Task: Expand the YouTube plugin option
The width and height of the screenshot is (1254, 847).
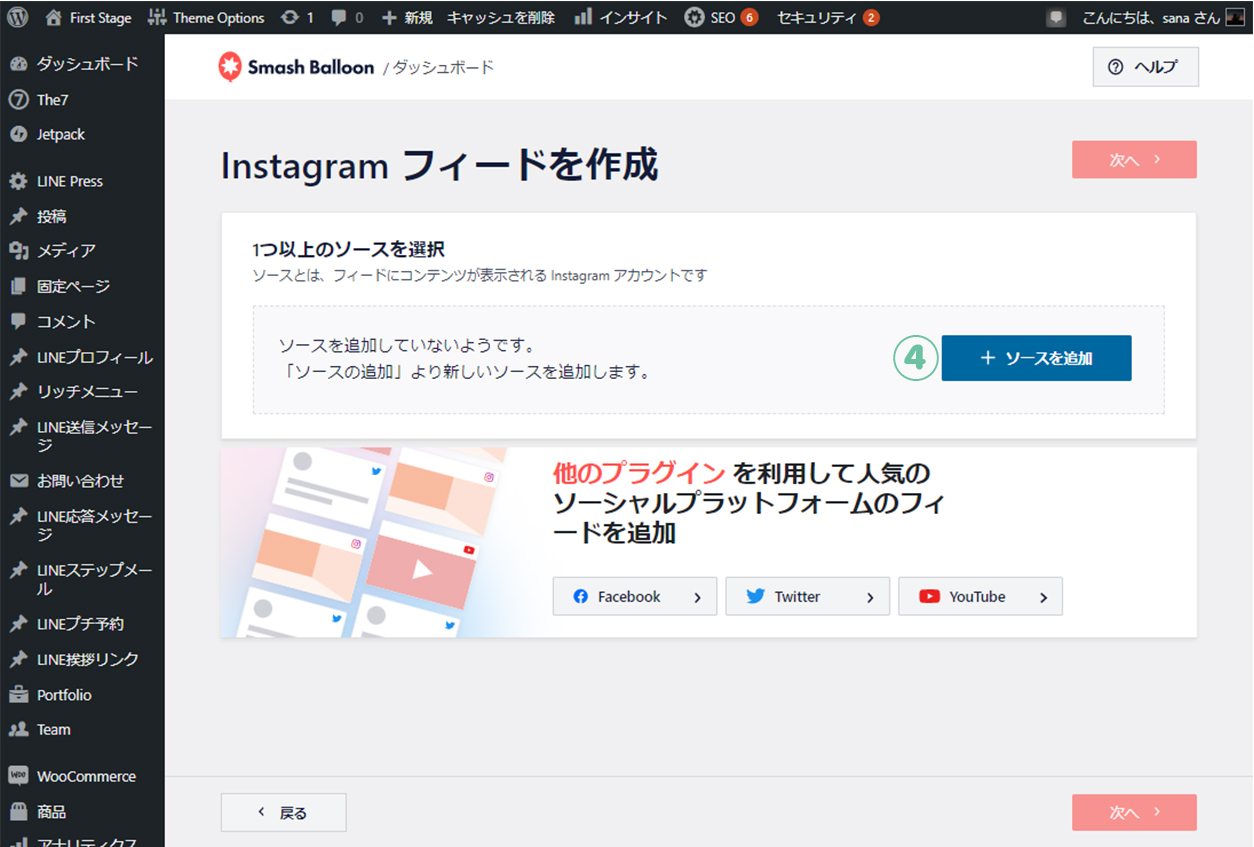Action: point(980,596)
